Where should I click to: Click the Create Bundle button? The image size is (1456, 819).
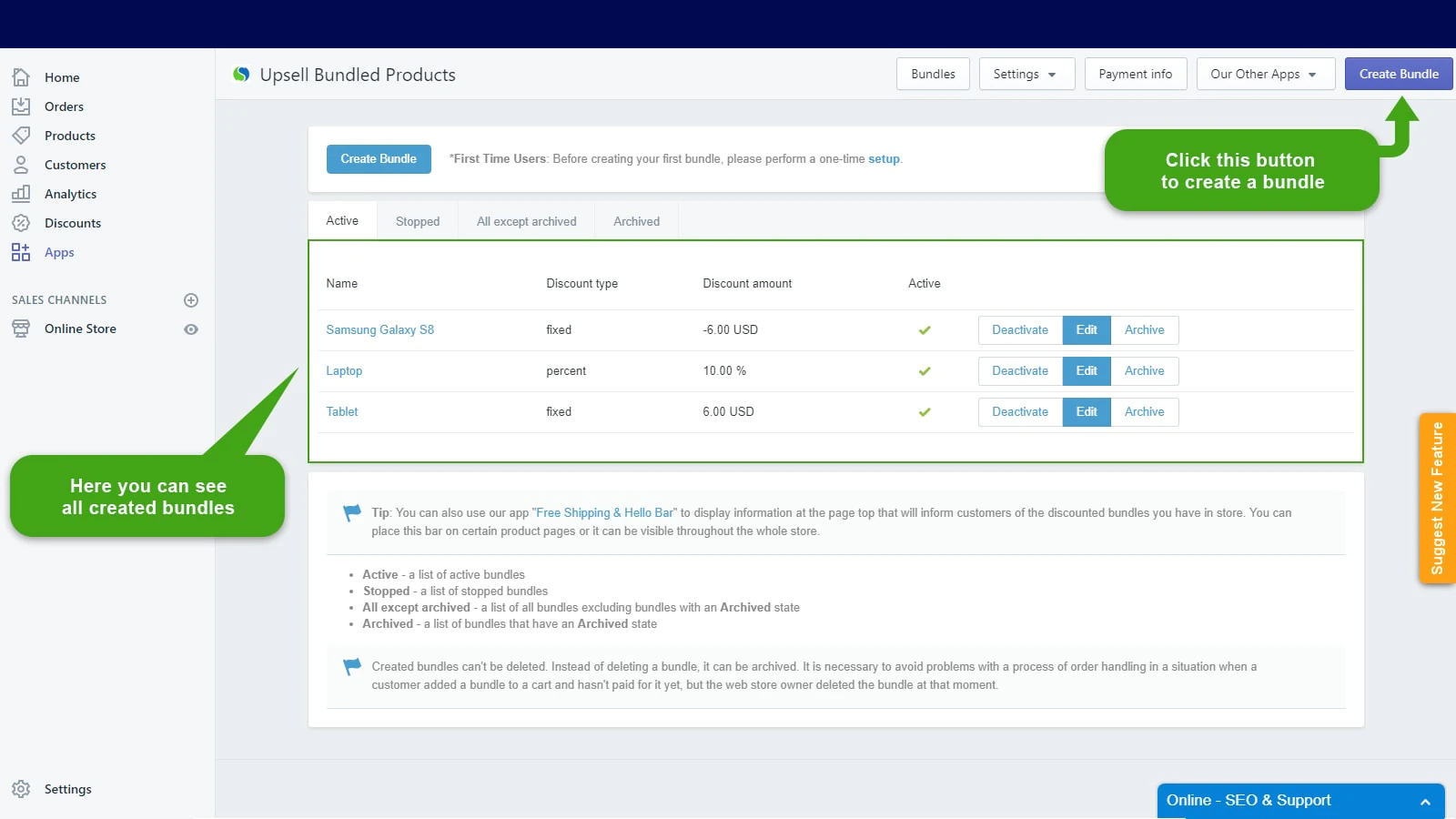[x=1398, y=74]
